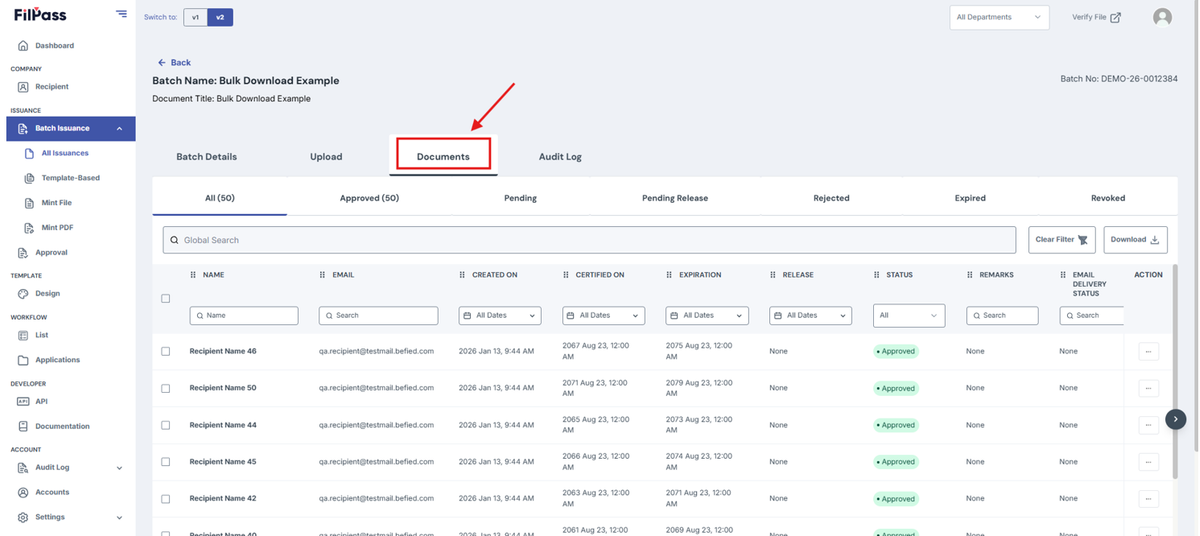Open the Approval icon
This screenshot has height=536, width=1200.
[24, 253]
